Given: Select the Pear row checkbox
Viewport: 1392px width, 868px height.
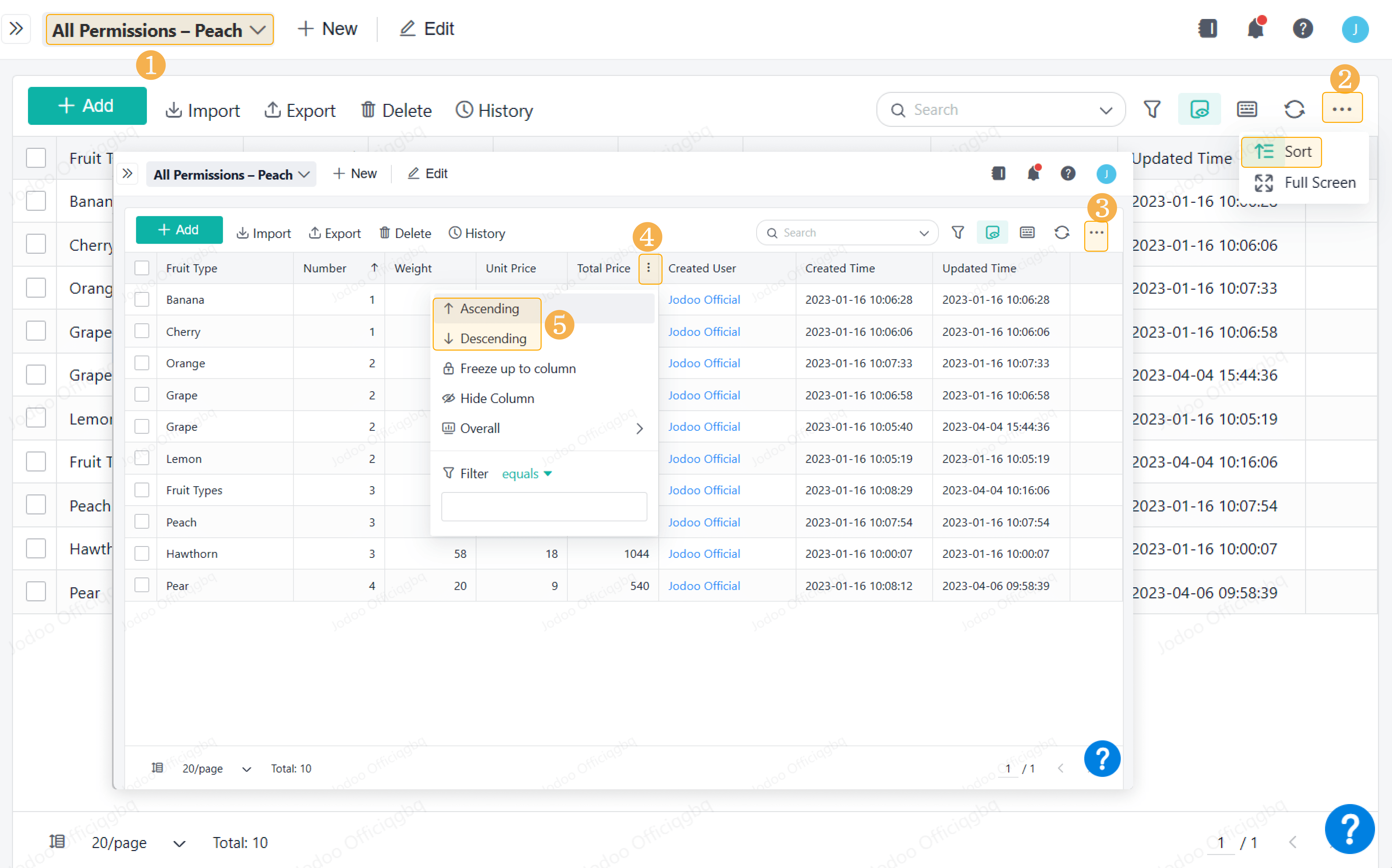Looking at the screenshot, I should (142, 585).
